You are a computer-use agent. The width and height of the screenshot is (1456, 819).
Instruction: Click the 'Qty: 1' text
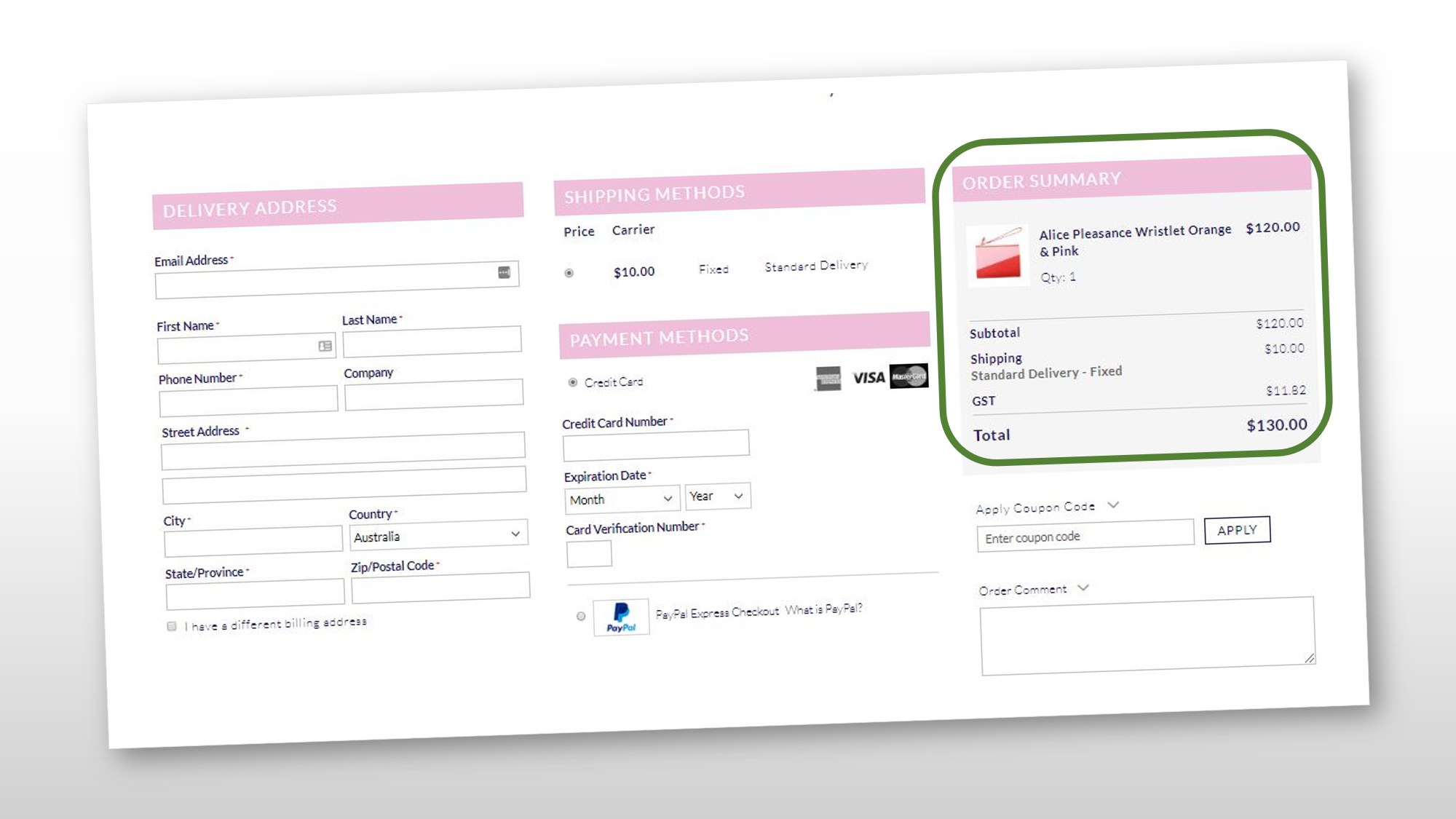coord(1058,277)
